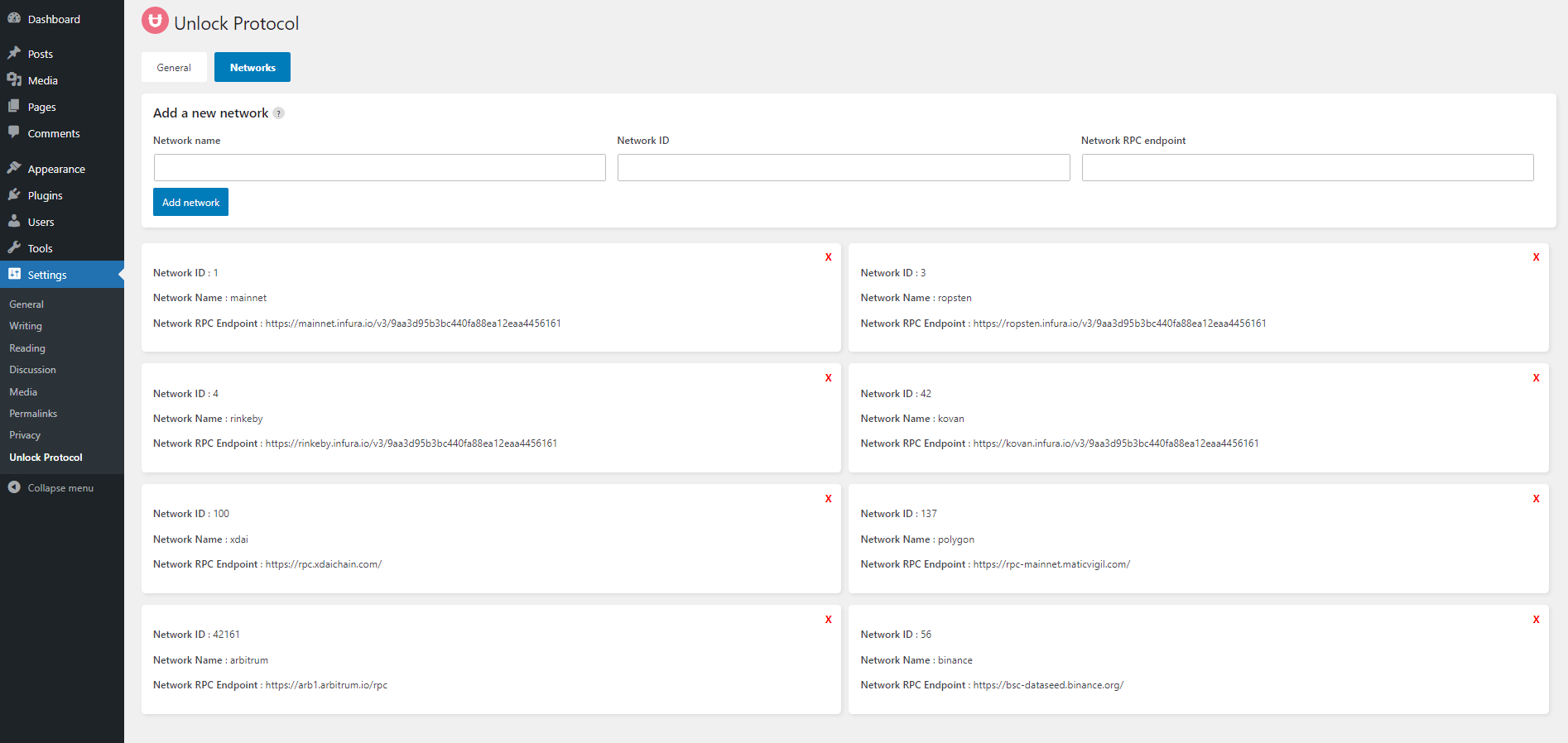The width and height of the screenshot is (1568, 743).
Task: Click the rpc.xdaichain.com endpoint text
Action: tap(324, 564)
